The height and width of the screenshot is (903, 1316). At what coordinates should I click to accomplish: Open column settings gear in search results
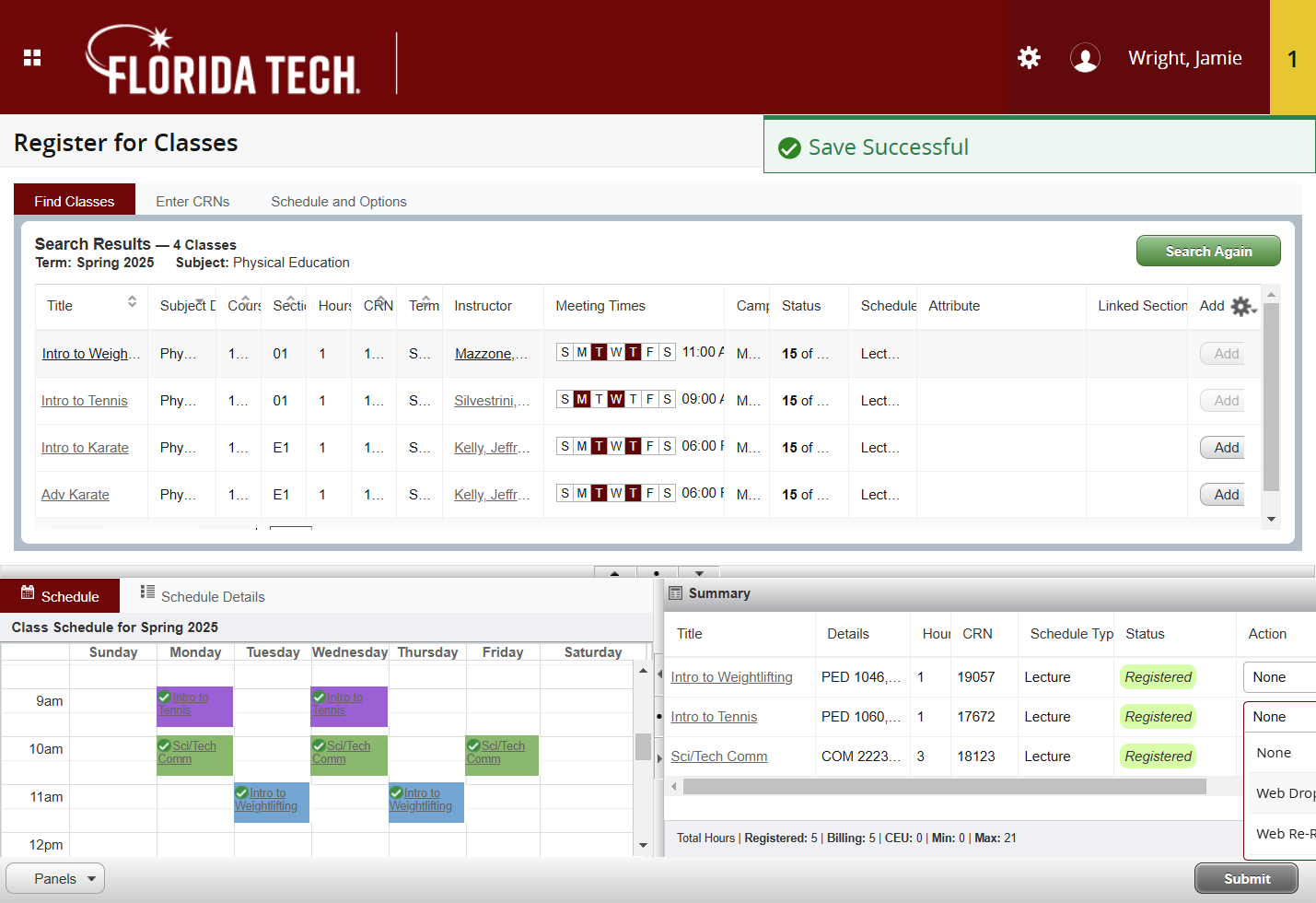click(x=1243, y=307)
